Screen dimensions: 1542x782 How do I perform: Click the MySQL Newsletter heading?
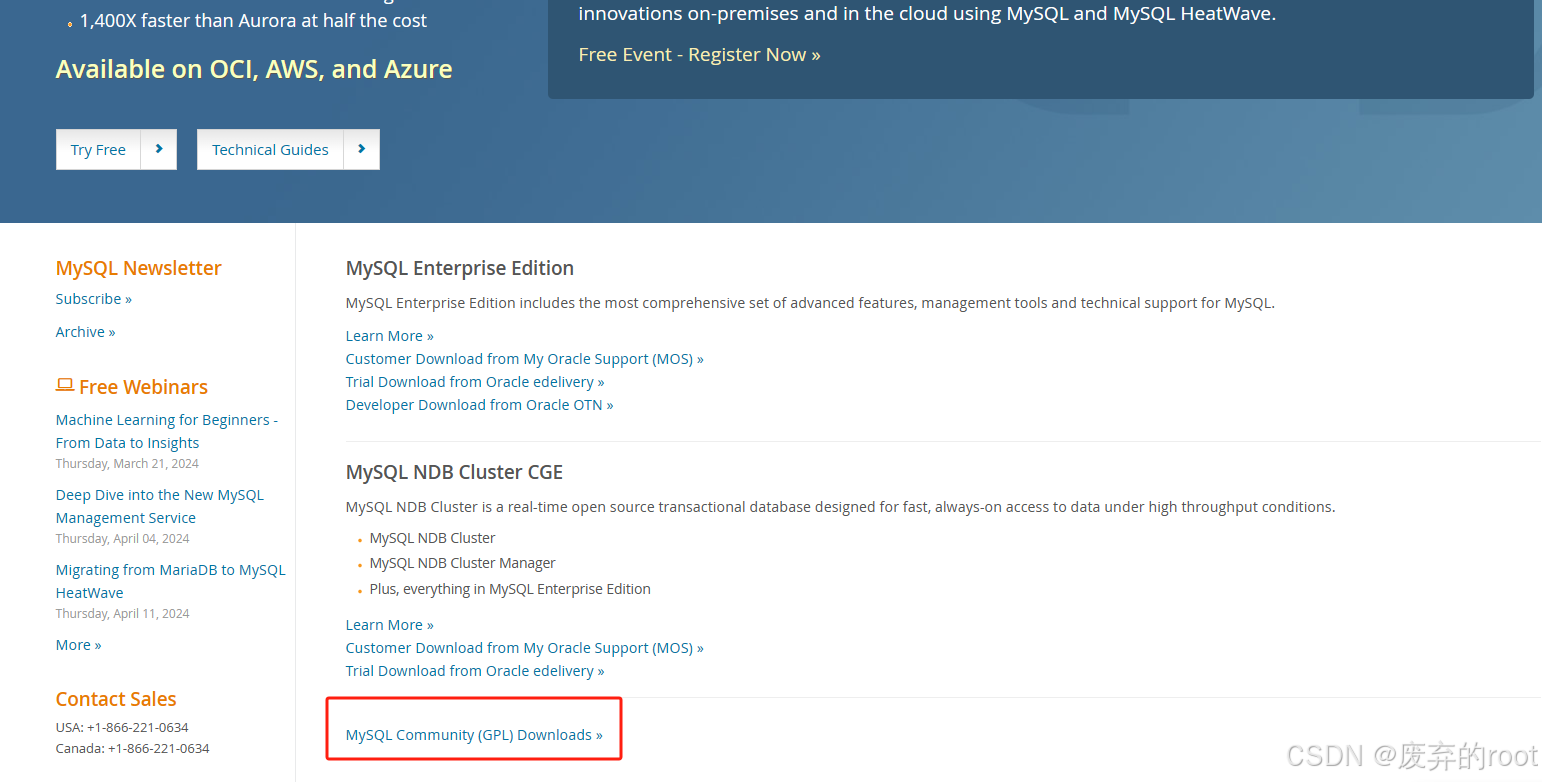point(139,268)
